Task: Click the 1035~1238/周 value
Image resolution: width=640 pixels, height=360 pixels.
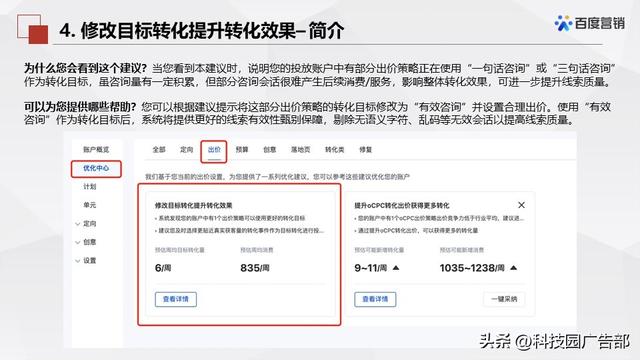Action: (472, 268)
